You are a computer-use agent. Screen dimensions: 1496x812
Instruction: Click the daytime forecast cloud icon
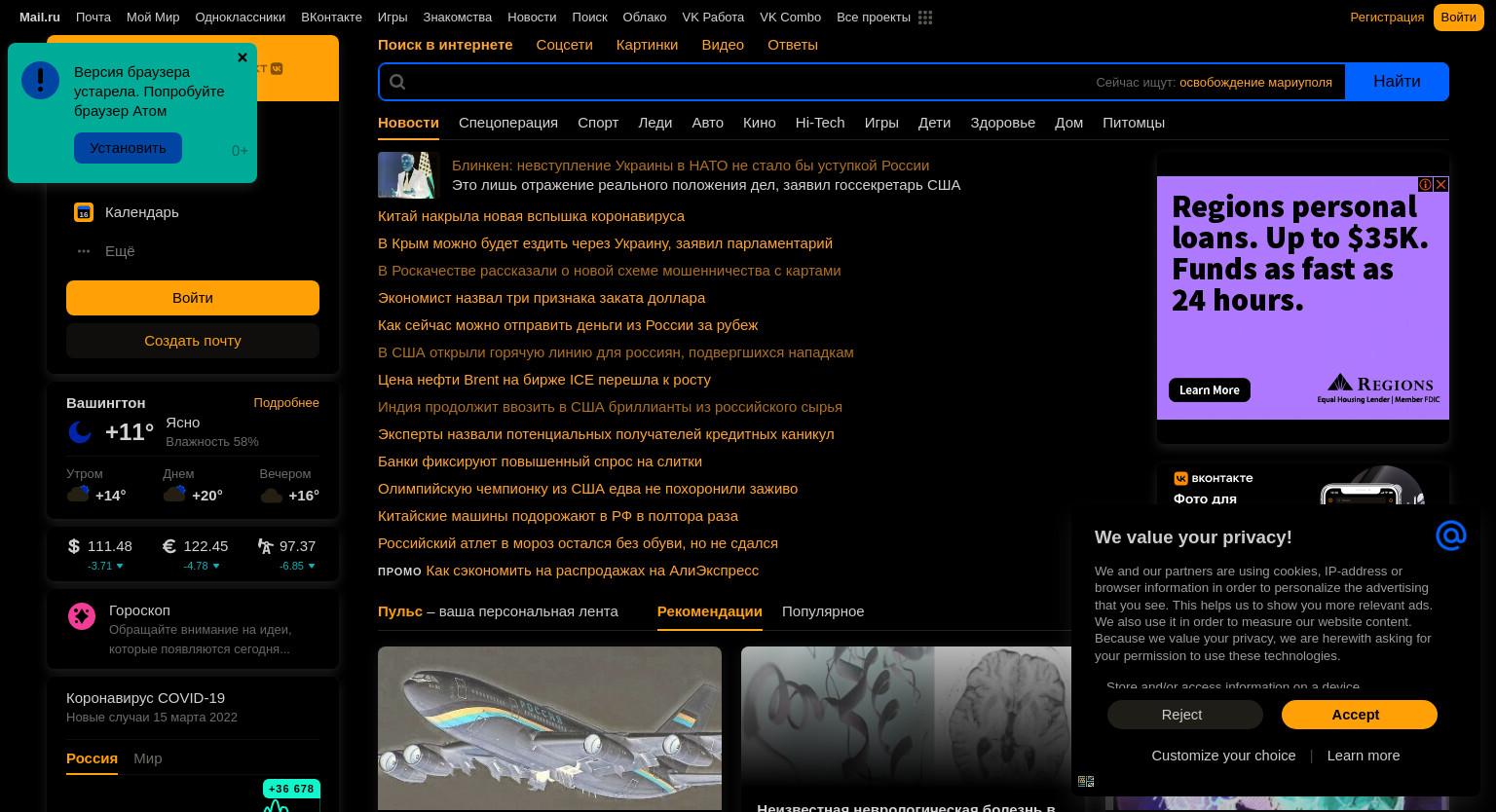tap(174, 495)
